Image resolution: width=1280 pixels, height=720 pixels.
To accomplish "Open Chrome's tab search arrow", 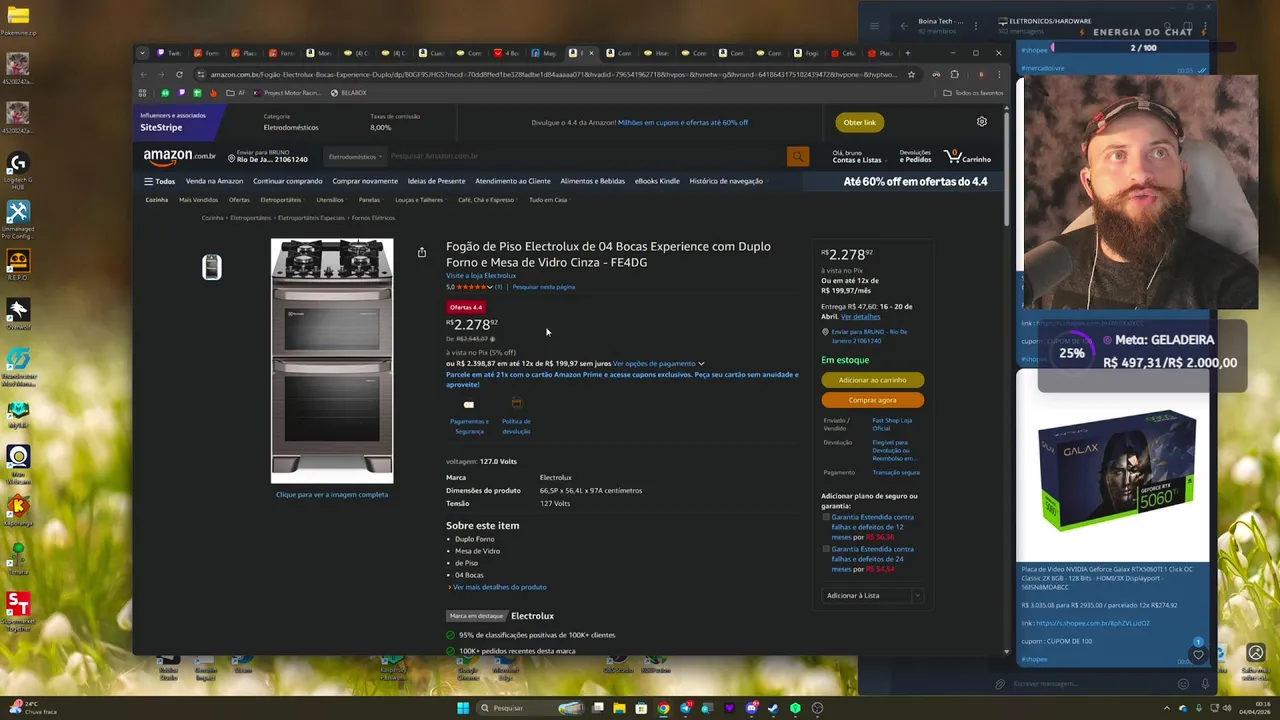I will tap(142, 53).
